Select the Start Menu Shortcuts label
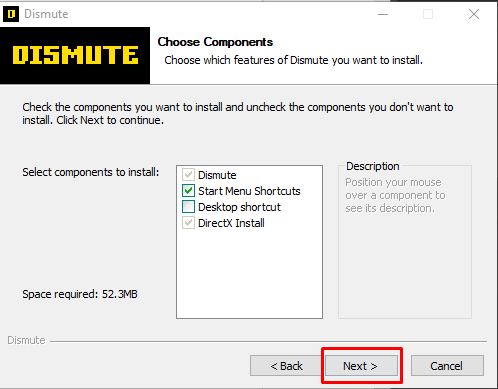This screenshot has width=498, height=389. (x=249, y=191)
